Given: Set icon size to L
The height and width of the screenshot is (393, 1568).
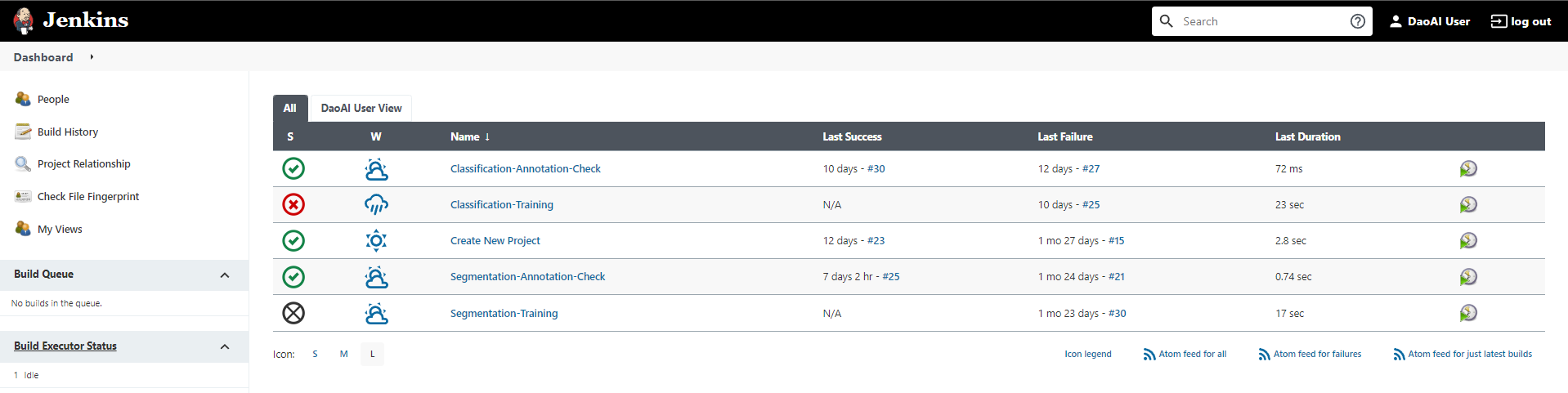Looking at the screenshot, I should [372, 354].
